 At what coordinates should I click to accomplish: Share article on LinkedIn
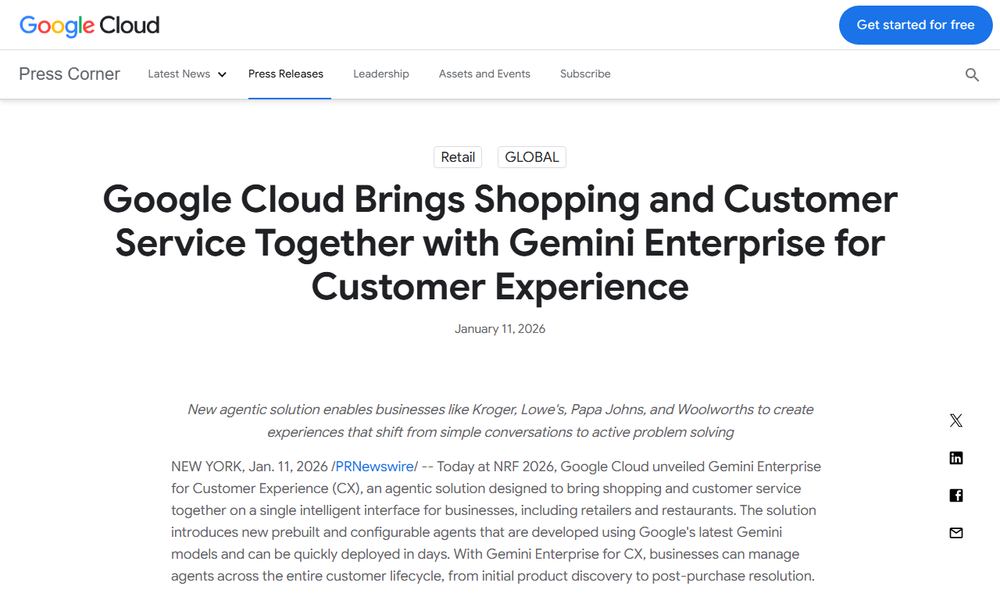[x=956, y=458]
